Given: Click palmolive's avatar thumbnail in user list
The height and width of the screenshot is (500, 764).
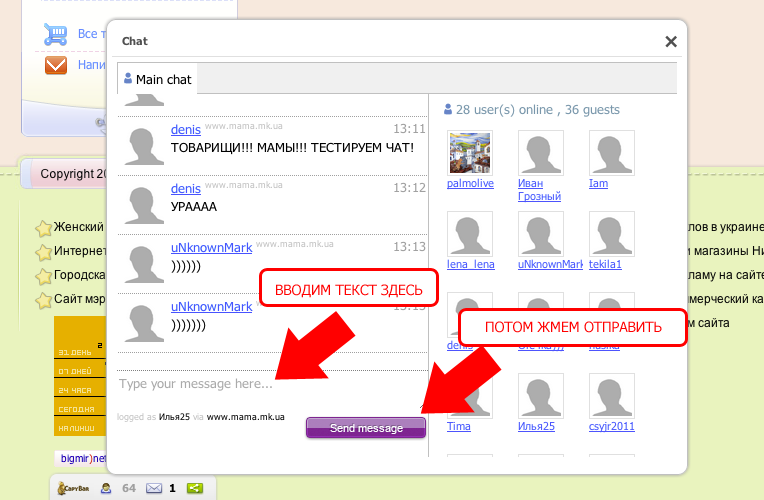Looking at the screenshot, I should point(470,154).
